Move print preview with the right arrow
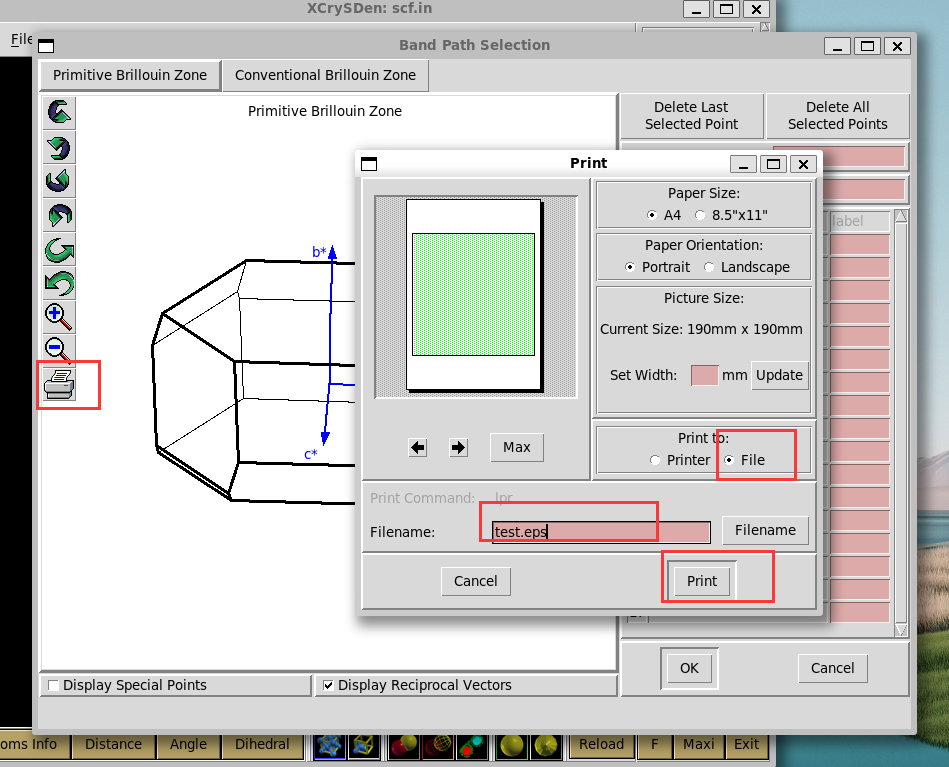The image size is (949, 767). point(458,447)
